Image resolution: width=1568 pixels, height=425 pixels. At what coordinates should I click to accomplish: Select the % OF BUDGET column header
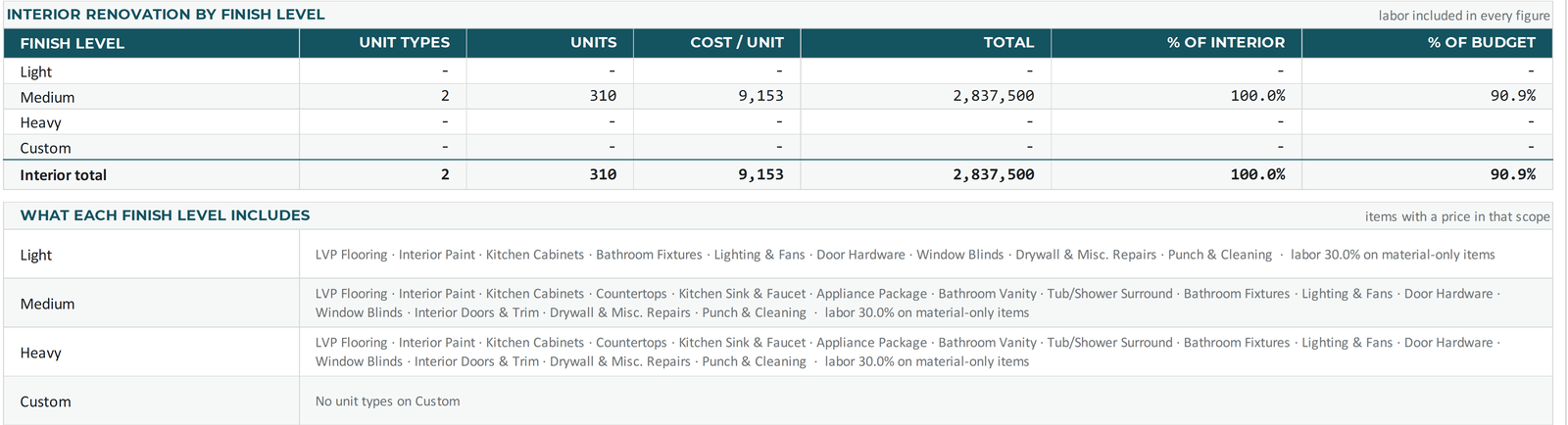[x=1427, y=43]
